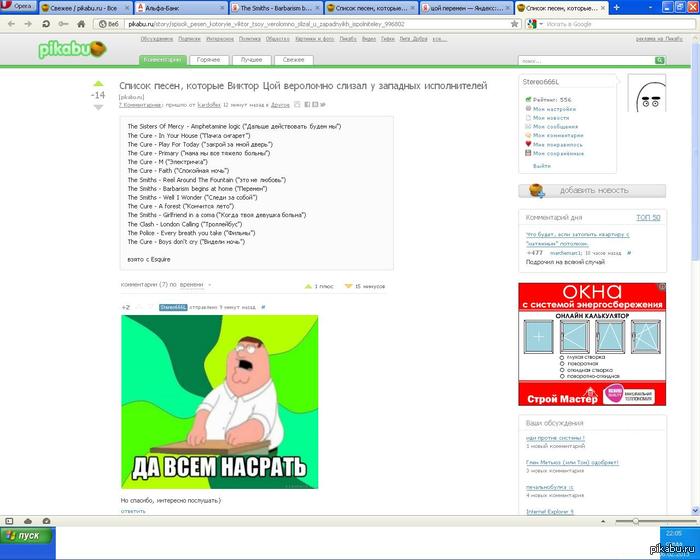Open the 'Горячее' site tab
700x560 pixels.
(x=208, y=60)
